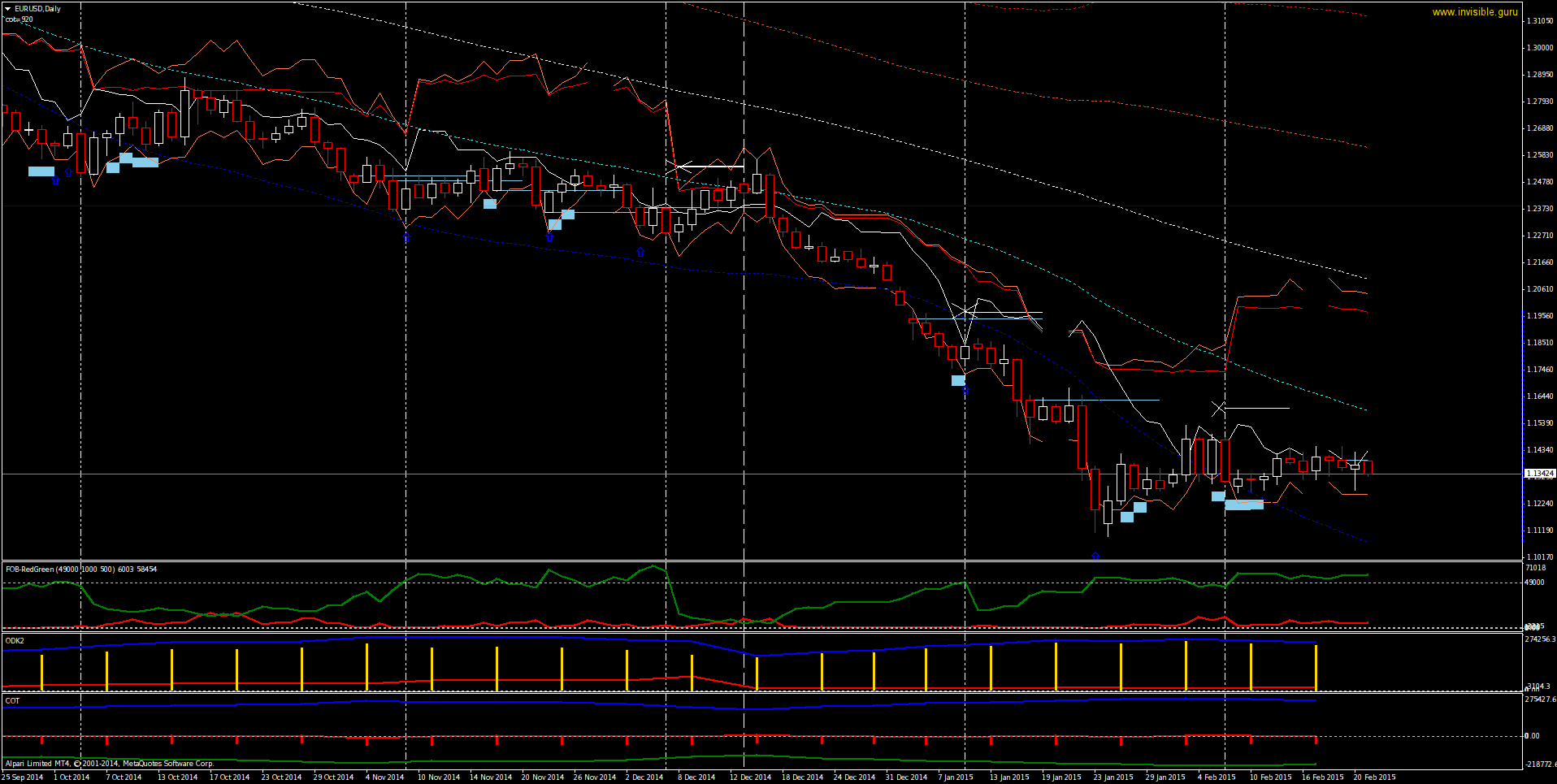The height and width of the screenshot is (784, 1557).
Task: Click the 0.00 level on COT scale
Action: click(1532, 736)
